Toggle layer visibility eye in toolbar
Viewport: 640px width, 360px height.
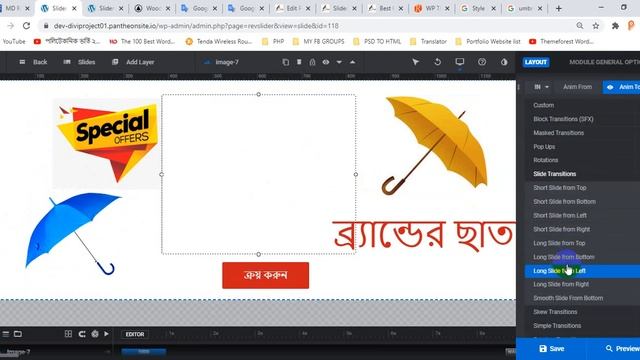[326, 62]
